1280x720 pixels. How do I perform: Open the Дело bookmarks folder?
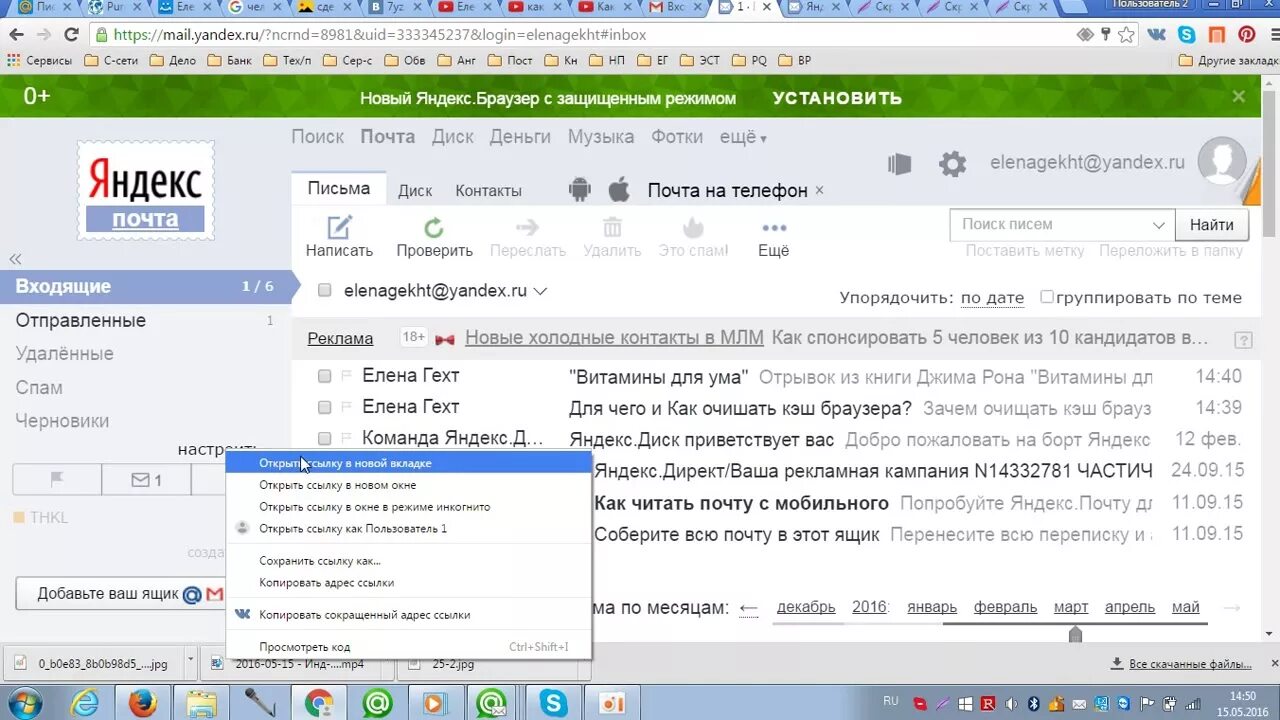pyautogui.click(x=173, y=60)
